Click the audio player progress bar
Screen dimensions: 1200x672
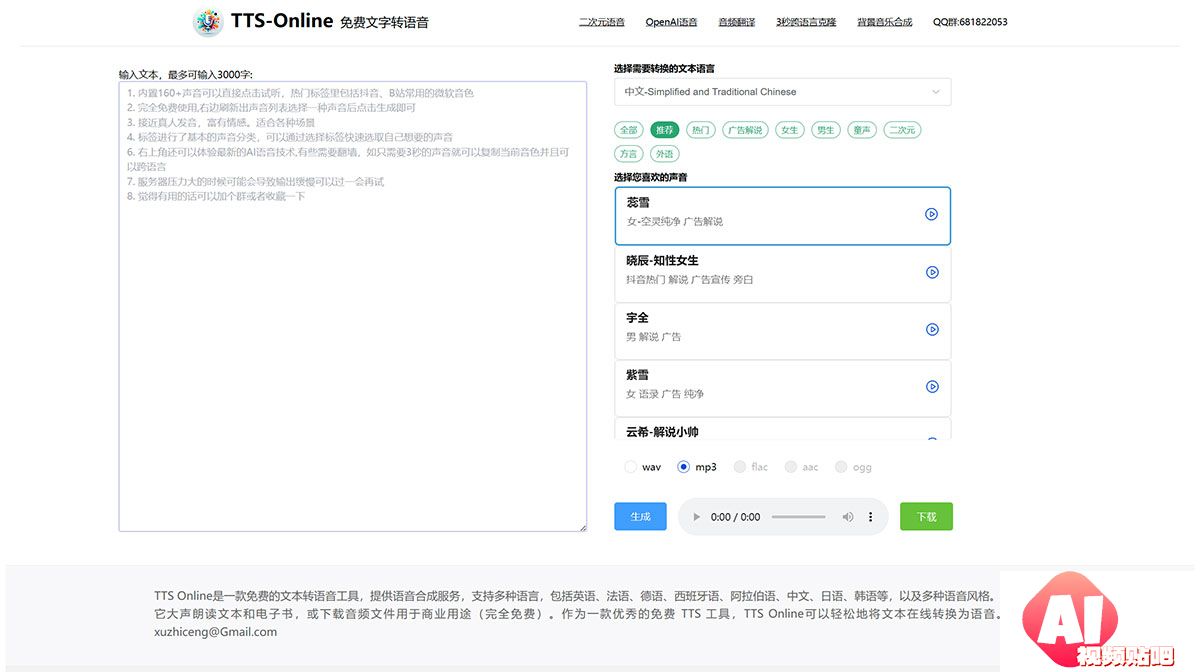coord(799,517)
